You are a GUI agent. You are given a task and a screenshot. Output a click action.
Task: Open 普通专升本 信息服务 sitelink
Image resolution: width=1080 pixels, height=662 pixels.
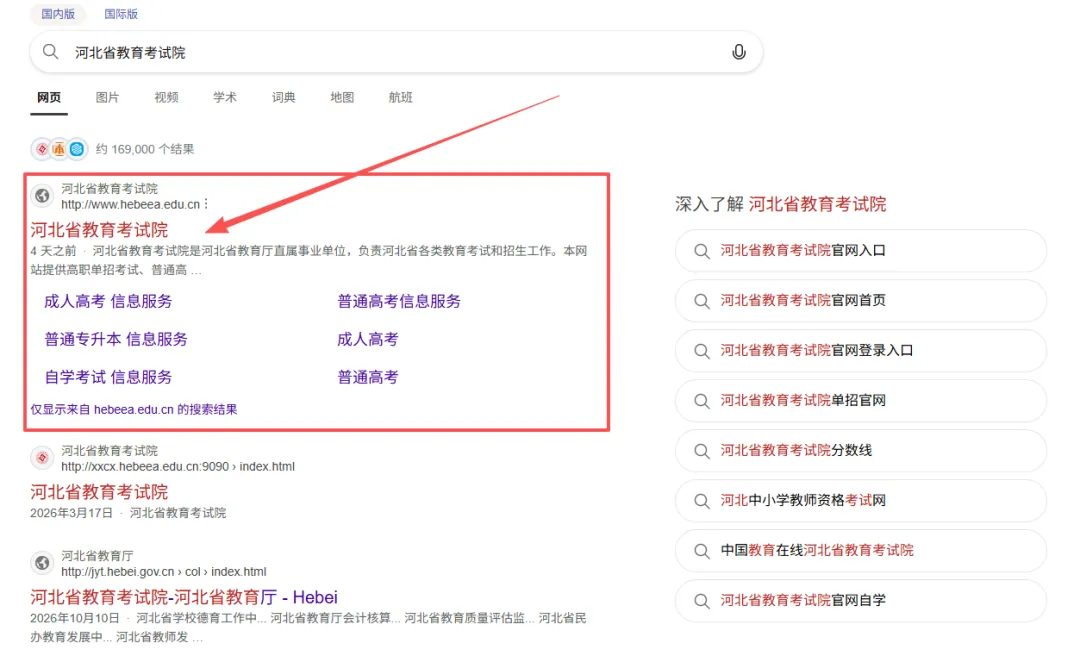pos(116,339)
